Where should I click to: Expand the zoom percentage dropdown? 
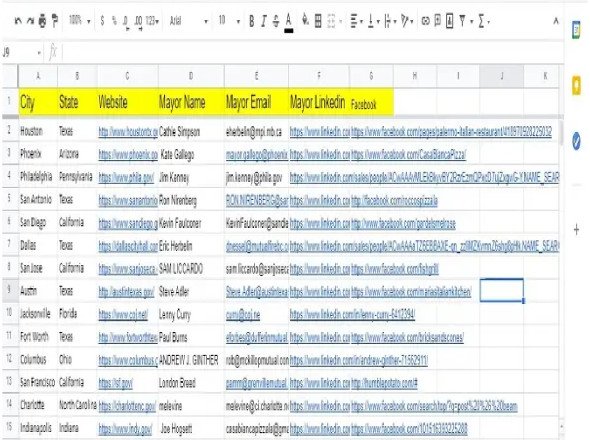pyautogui.click(x=80, y=21)
